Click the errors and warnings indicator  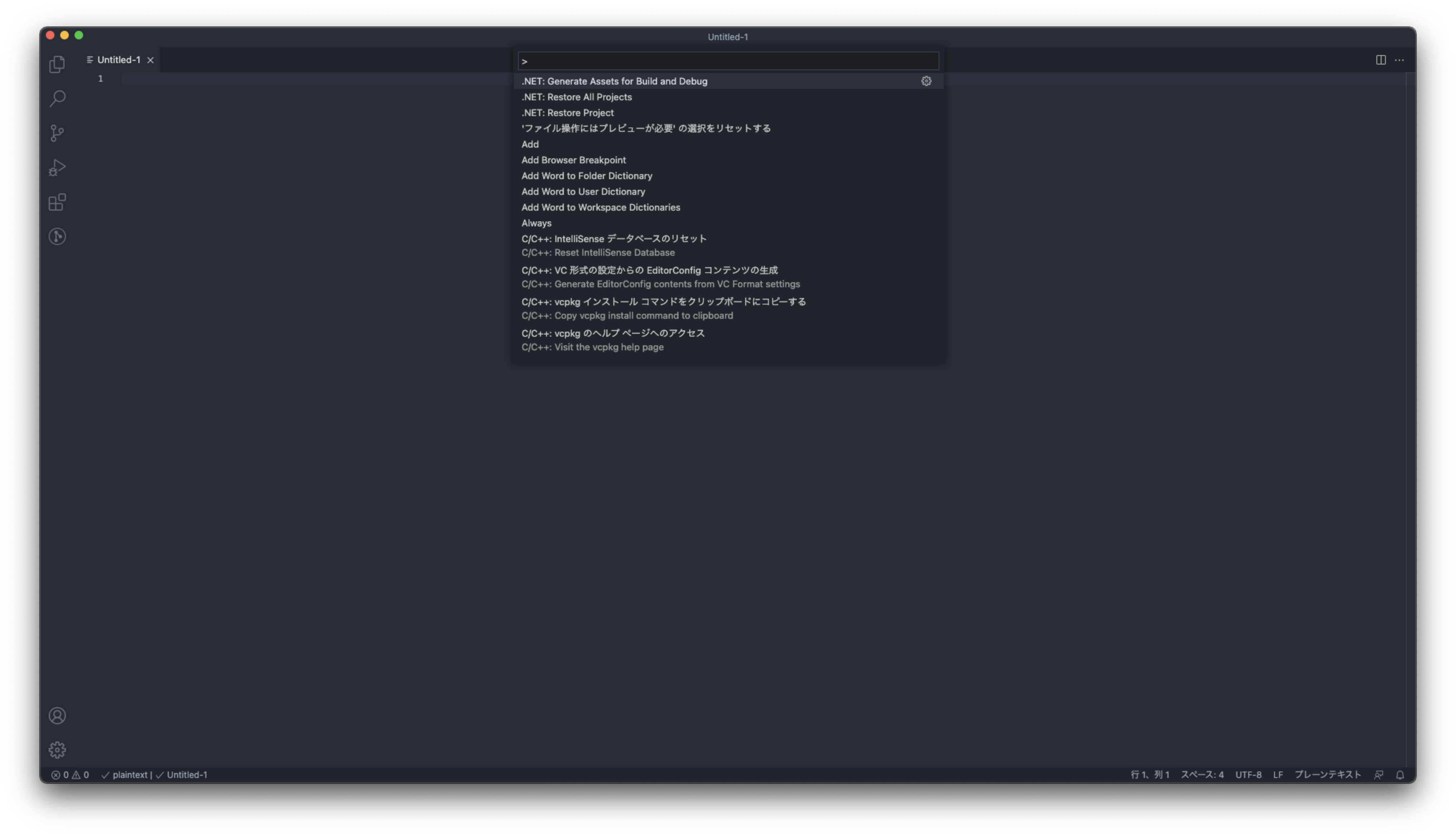click(70, 774)
